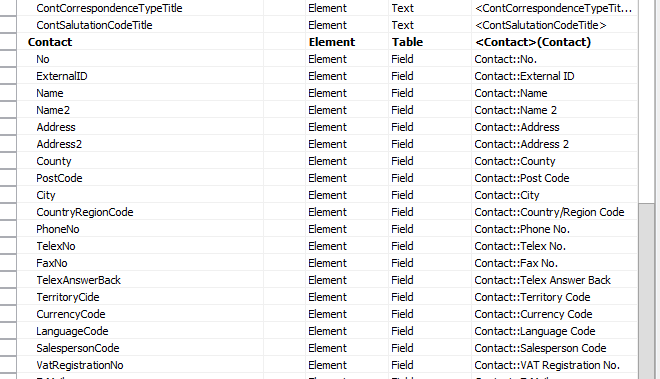
Task: Click Element node type for LanguageCode
Action: tap(327, 331)
